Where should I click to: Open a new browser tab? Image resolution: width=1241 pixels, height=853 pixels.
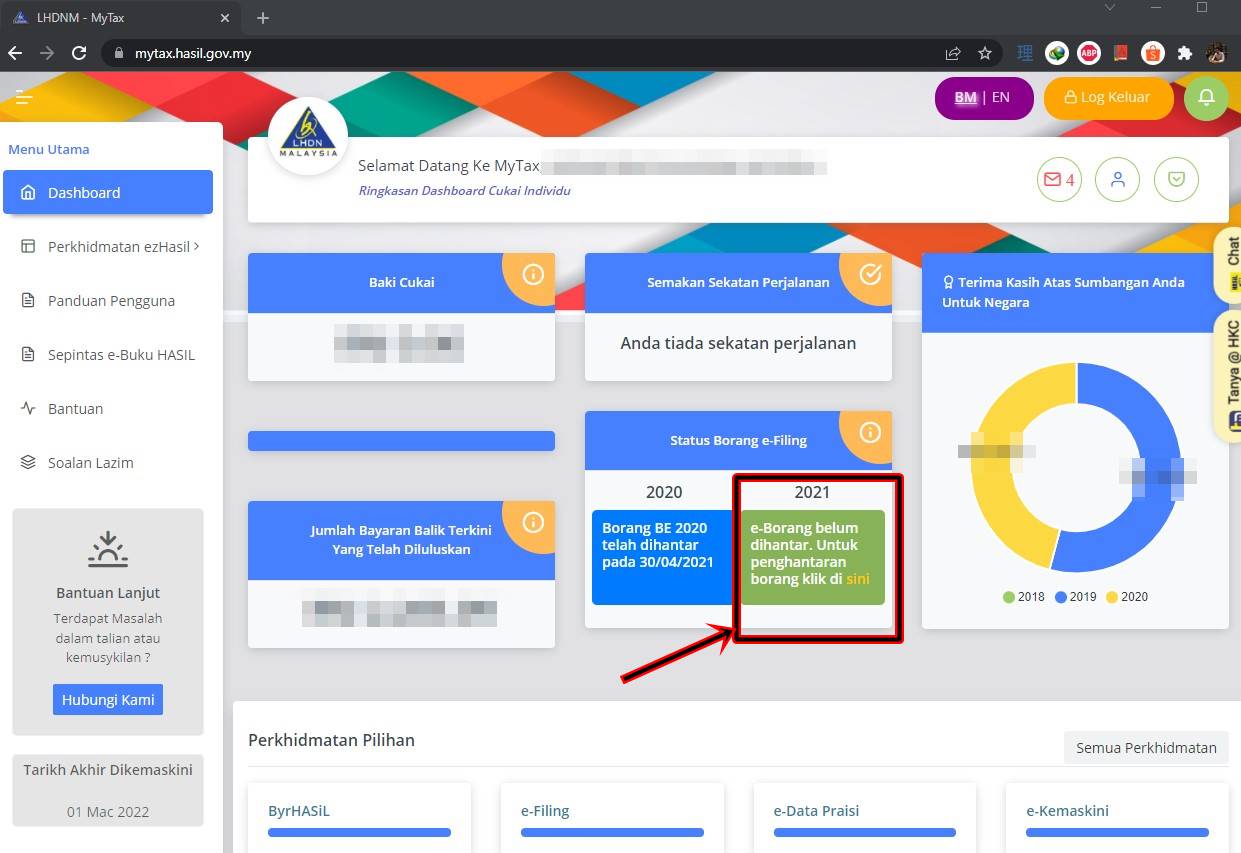pos(263,18)
